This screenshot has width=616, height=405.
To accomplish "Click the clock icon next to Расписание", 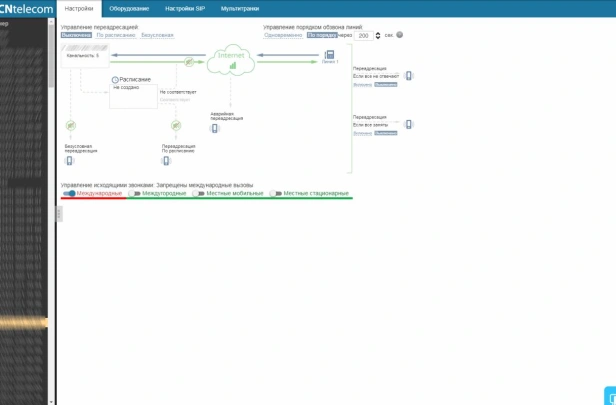I will (x=115, y=80).
